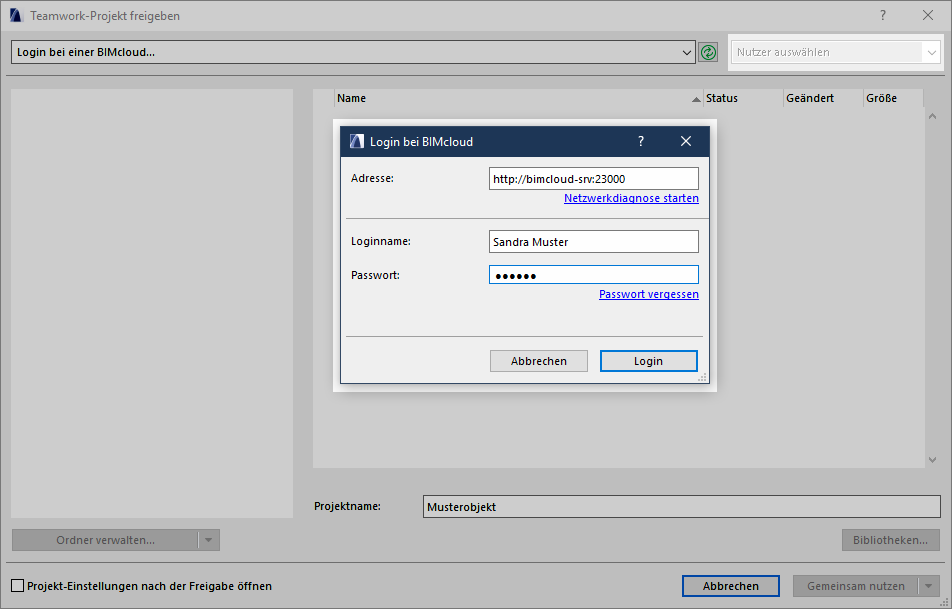
Task: Click the scrollbar down arrow of project list
Action: point(933,460)
